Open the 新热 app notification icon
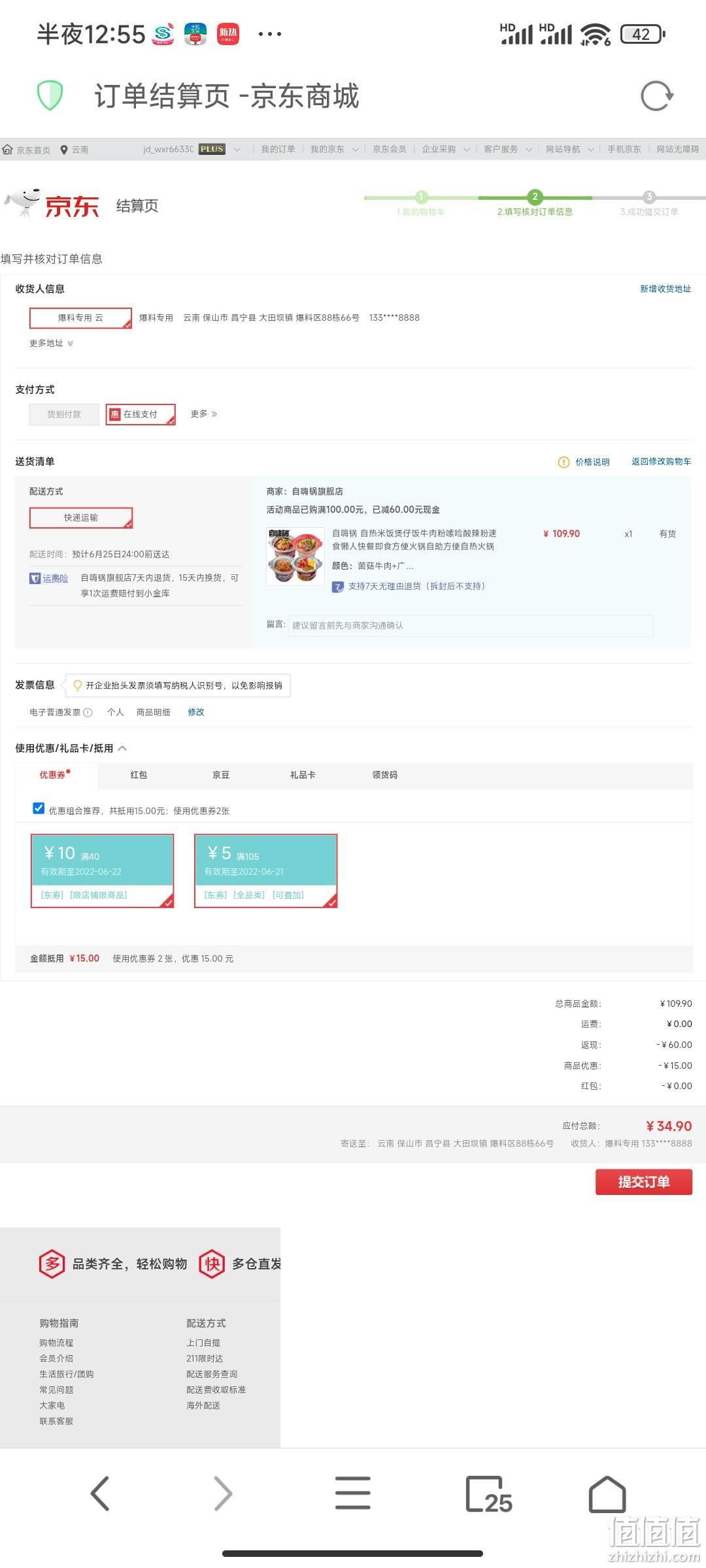This screenshot has height=1568, width=706. (228, 33)
